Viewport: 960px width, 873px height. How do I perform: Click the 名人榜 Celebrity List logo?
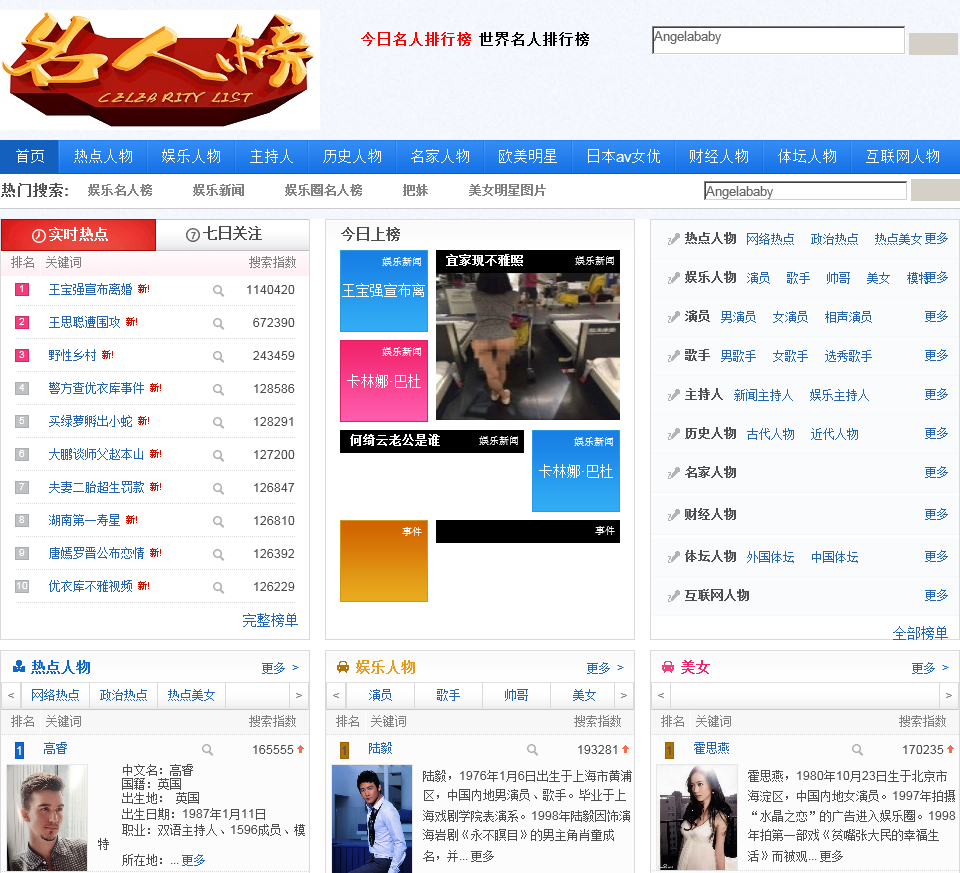(x=159, y=69)
